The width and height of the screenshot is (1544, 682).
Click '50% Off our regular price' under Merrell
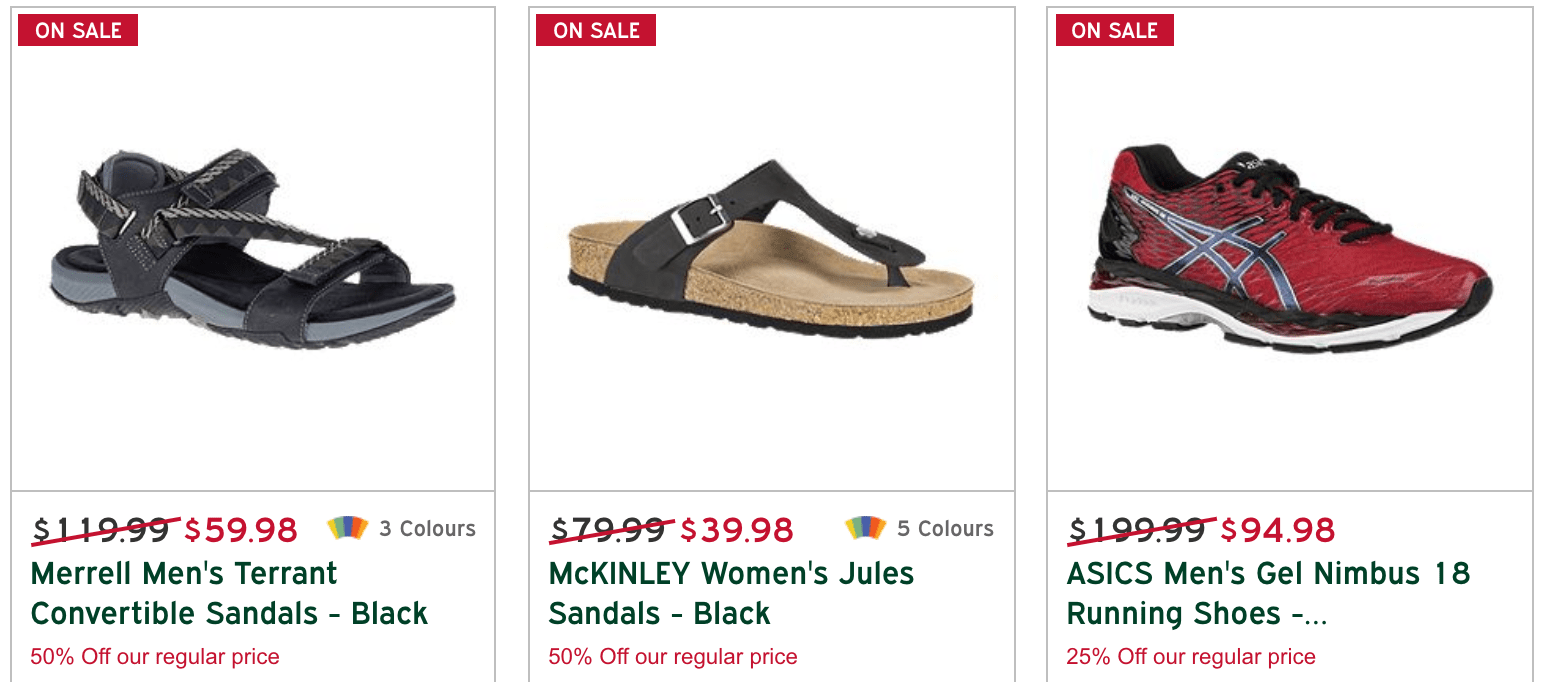click(x=155, y=657)
